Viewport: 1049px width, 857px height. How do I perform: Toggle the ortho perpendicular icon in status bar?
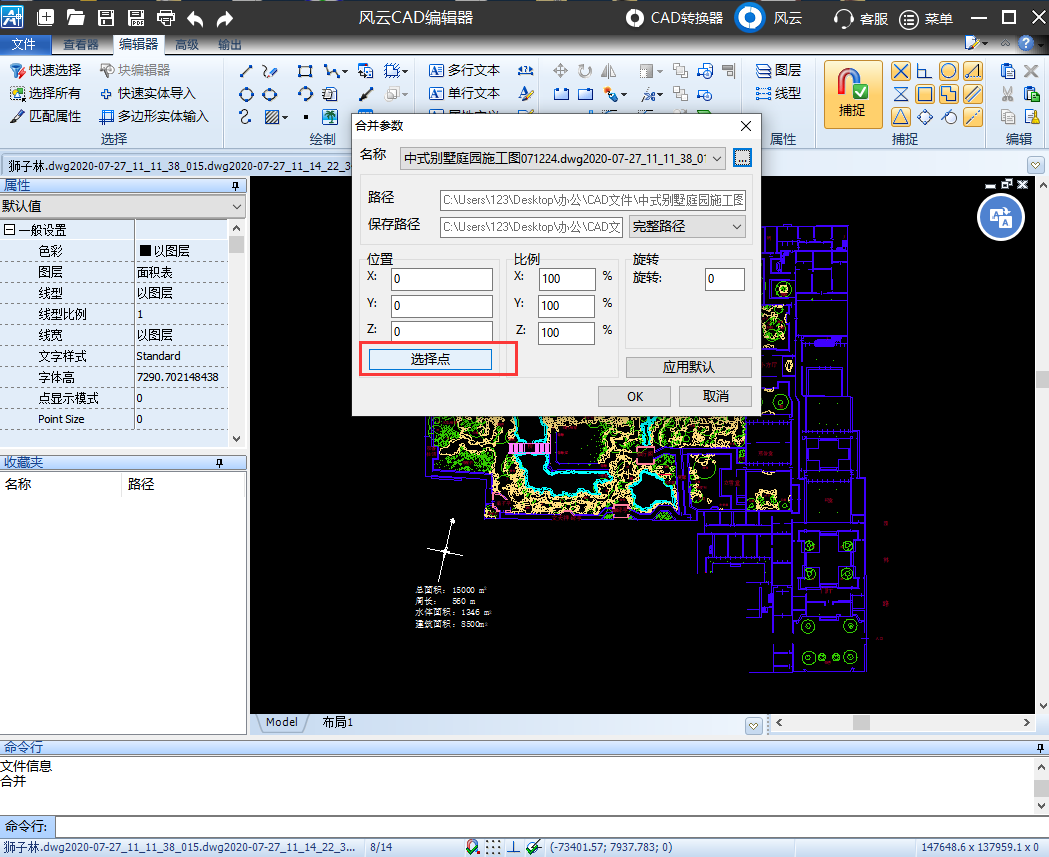(x=513, y=847)
